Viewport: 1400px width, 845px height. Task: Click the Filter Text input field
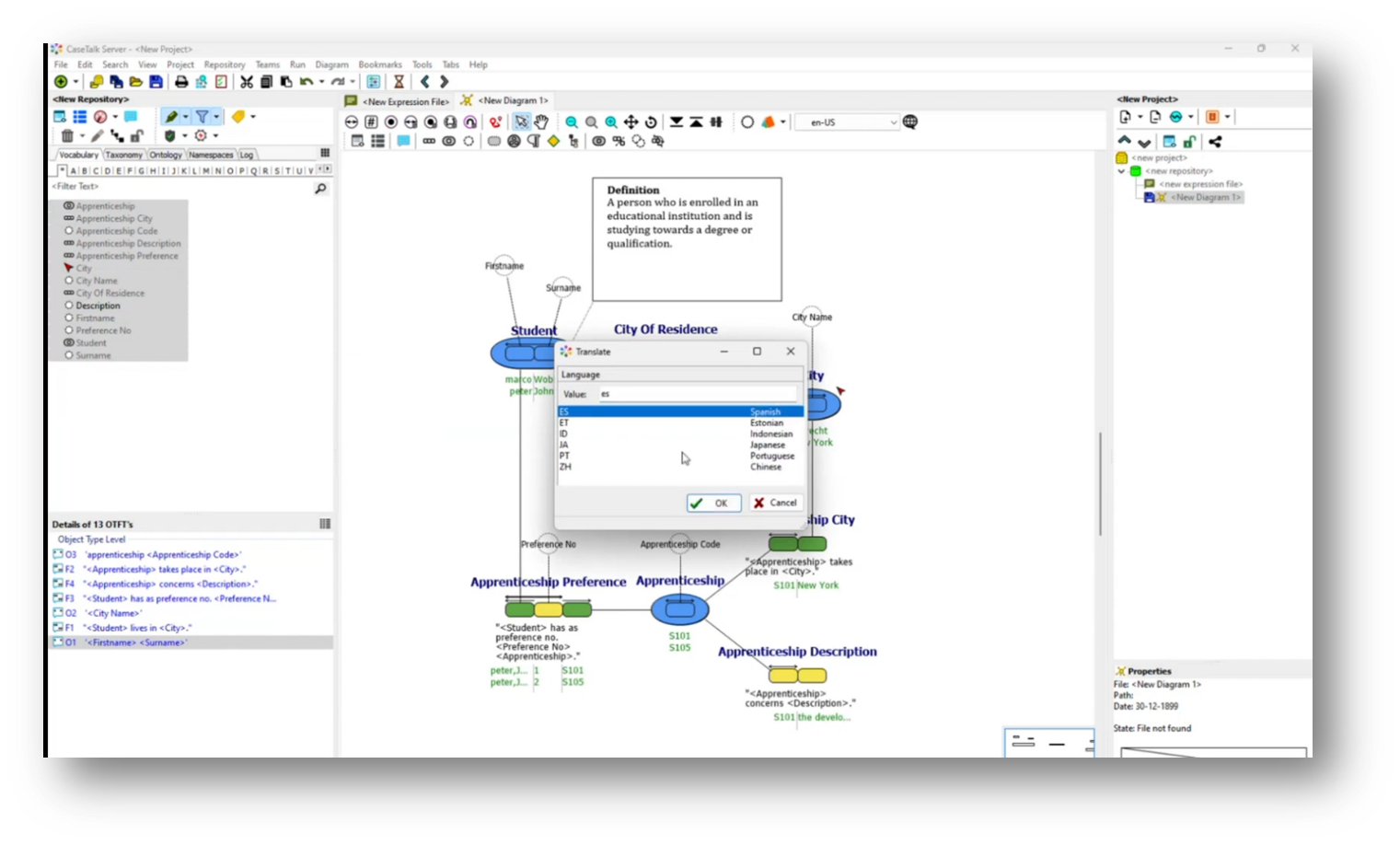(179, 187)
